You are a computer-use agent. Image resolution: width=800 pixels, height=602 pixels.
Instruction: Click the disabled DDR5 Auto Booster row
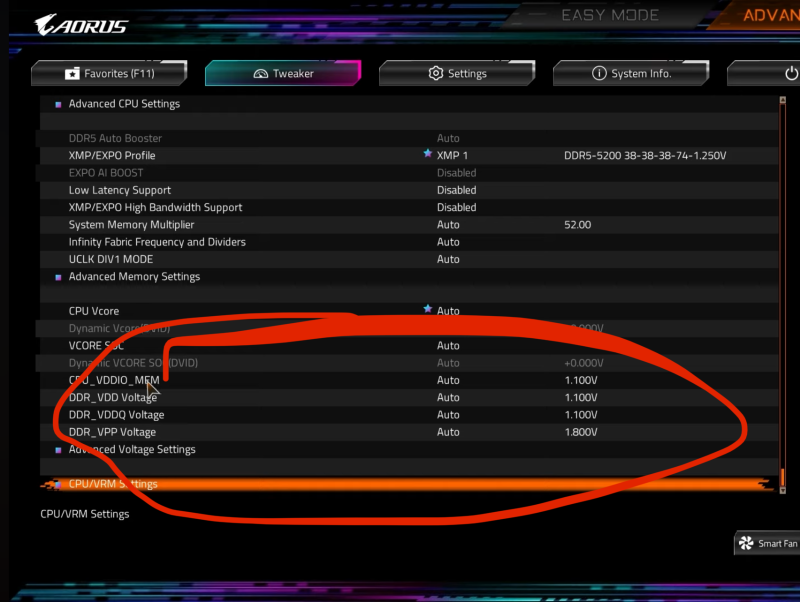(408, 138)
